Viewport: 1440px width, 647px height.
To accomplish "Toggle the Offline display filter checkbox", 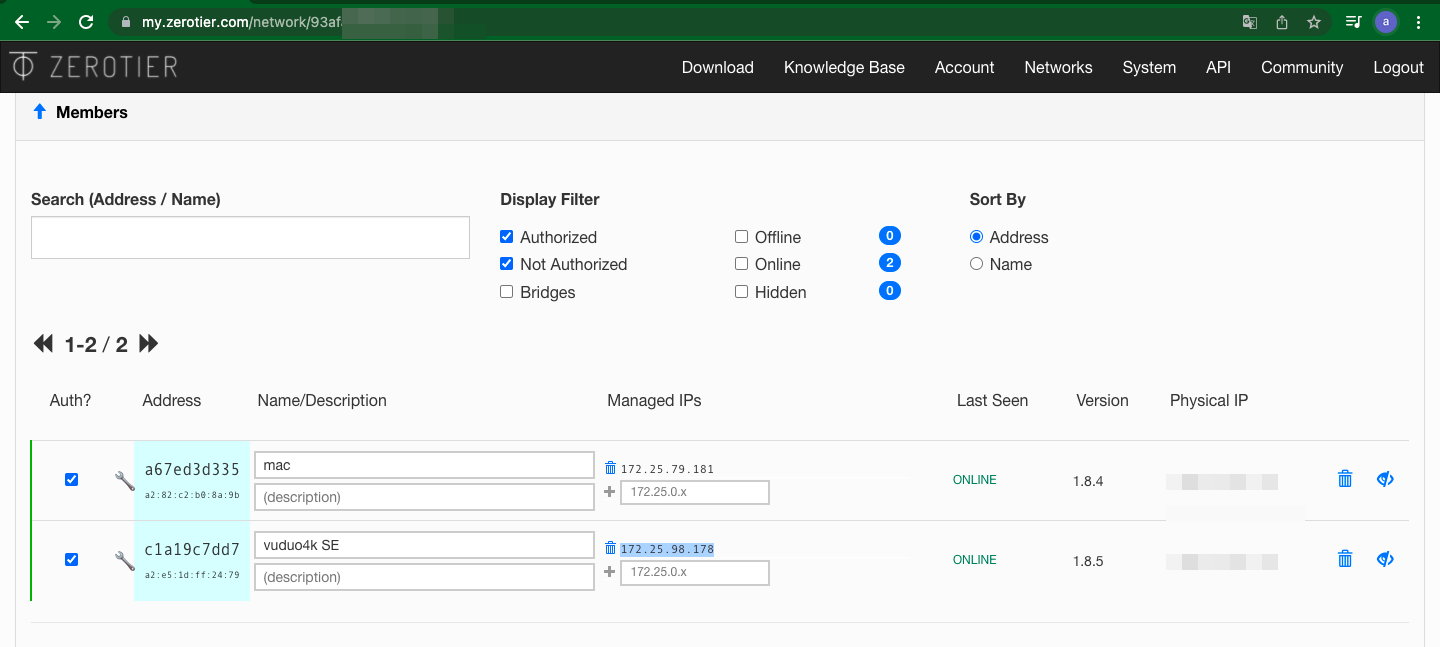I will (x=741, y=237).
